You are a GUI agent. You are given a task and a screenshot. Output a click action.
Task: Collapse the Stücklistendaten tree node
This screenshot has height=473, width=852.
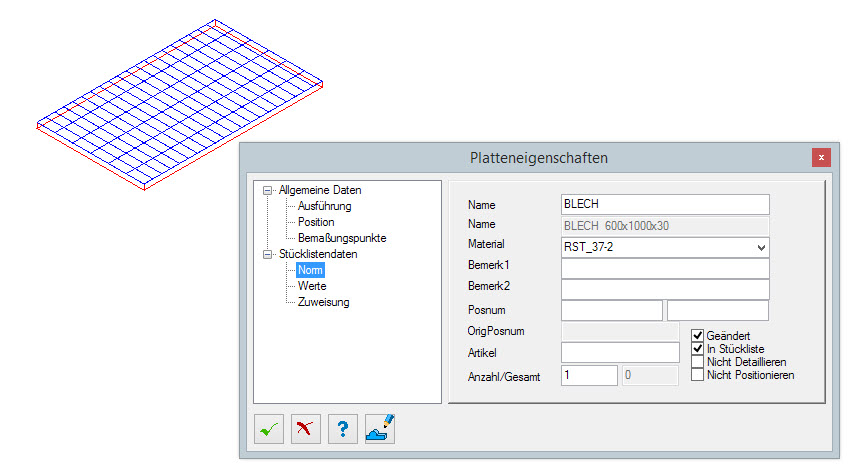pyautogui.click(x=267, y=254)
